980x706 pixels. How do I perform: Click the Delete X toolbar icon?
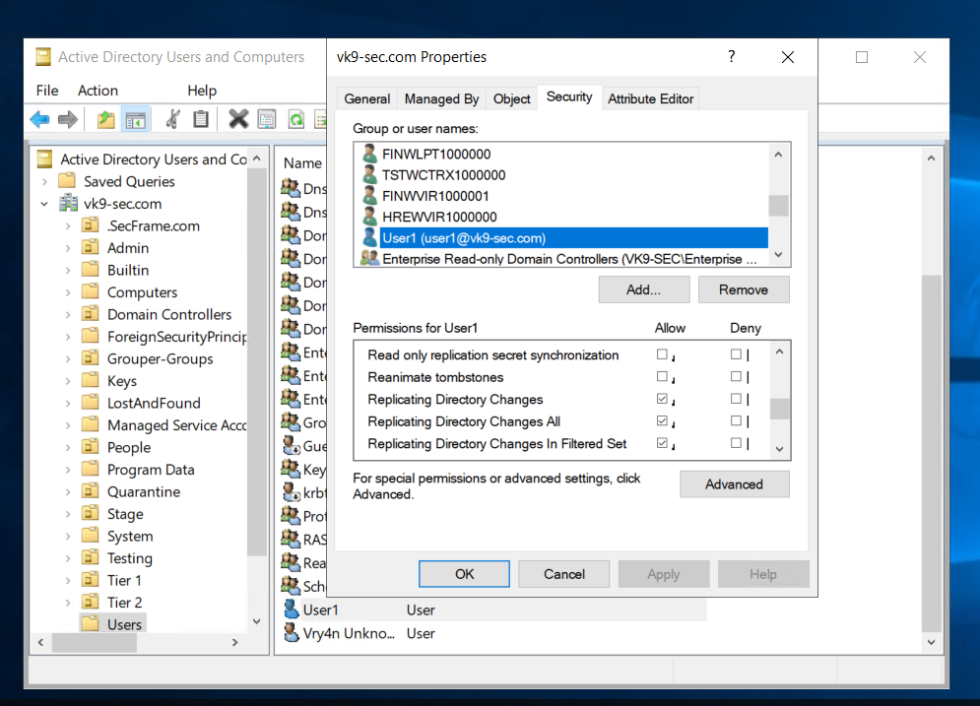238,119
